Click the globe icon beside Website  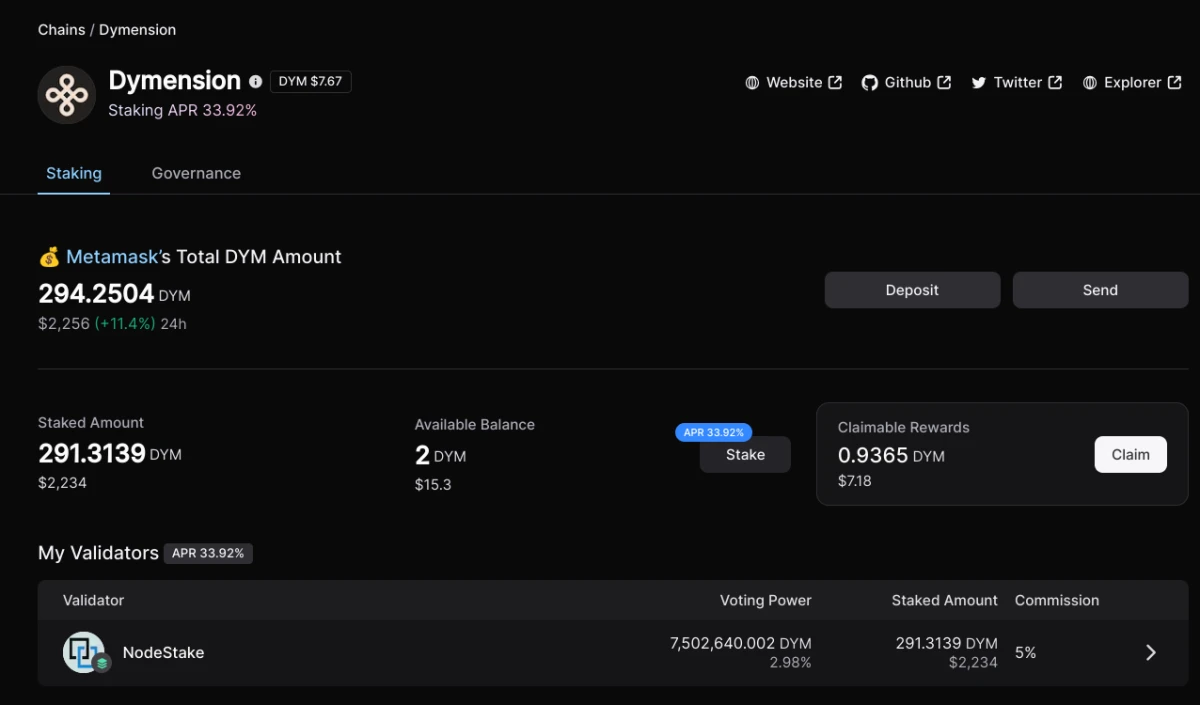(x=752, y=83)
